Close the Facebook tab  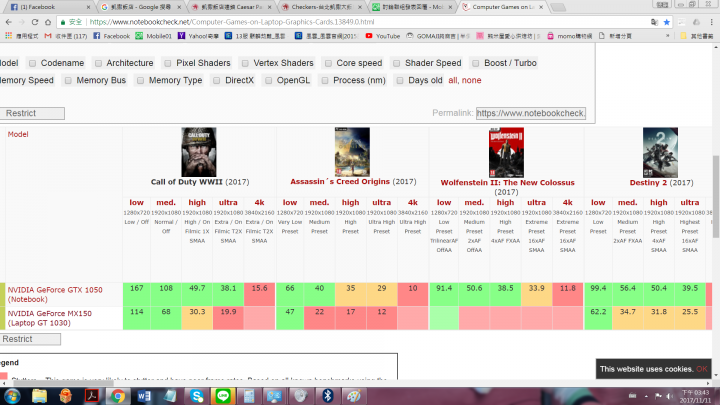click(x=88, y=7)
